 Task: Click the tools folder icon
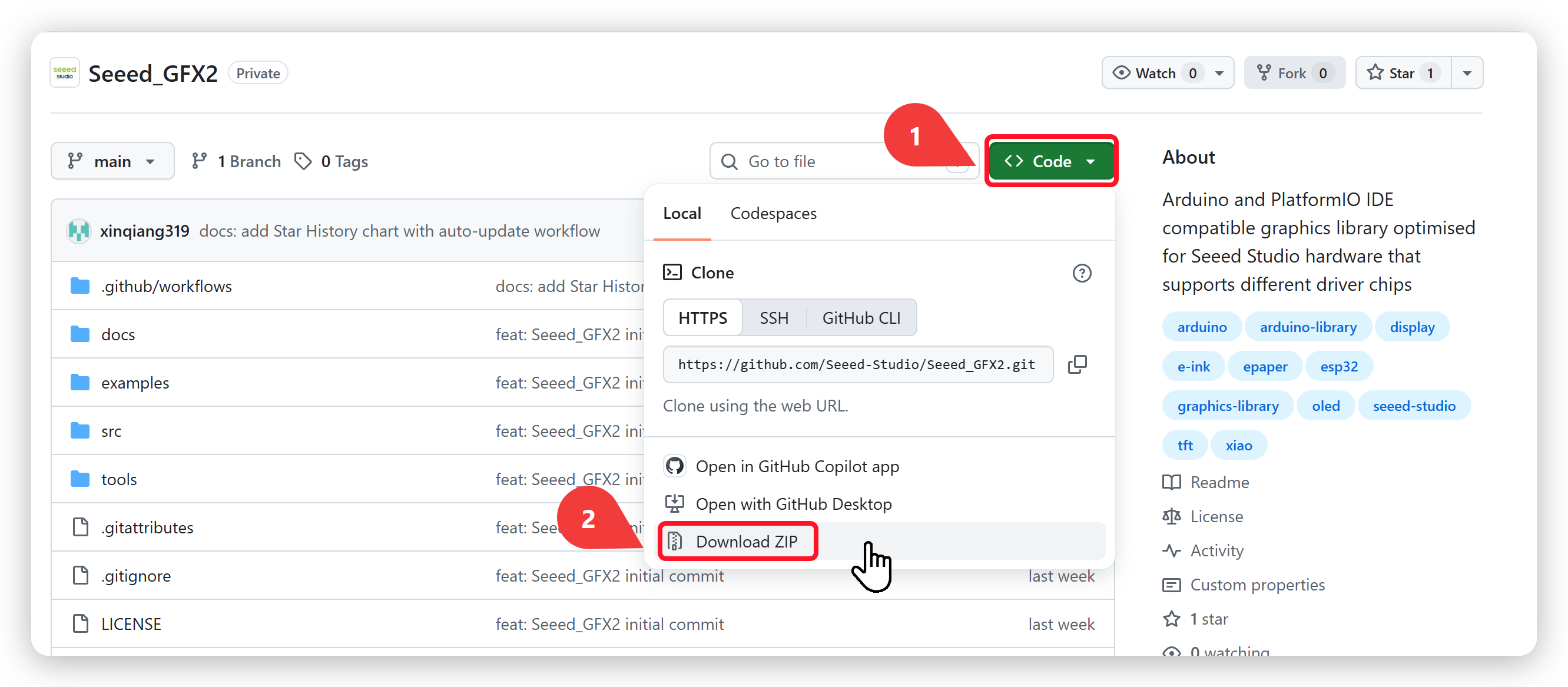point(79,479)
